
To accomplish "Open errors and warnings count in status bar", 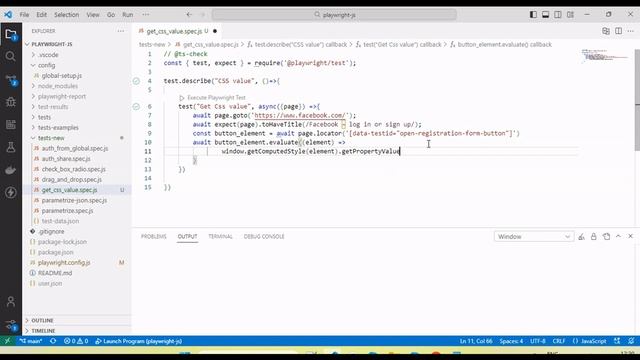I will (76, 341).
